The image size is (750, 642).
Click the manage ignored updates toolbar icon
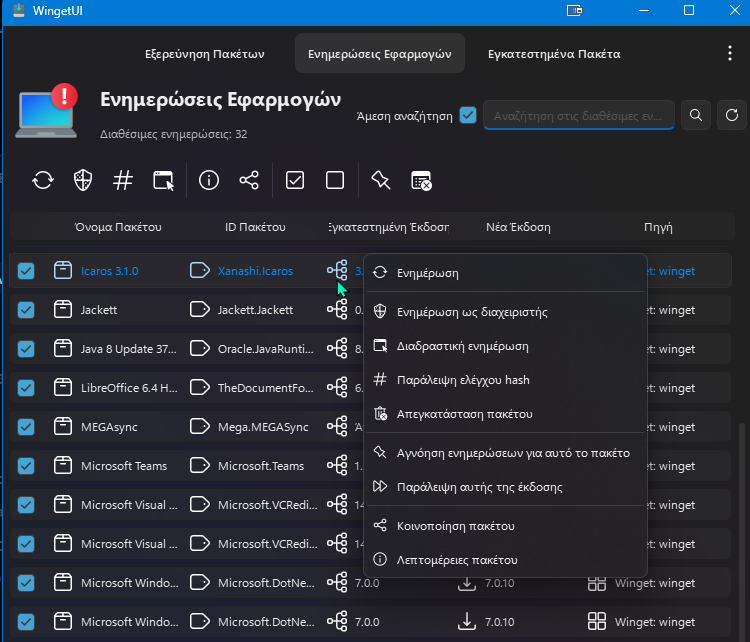point(421,181)
